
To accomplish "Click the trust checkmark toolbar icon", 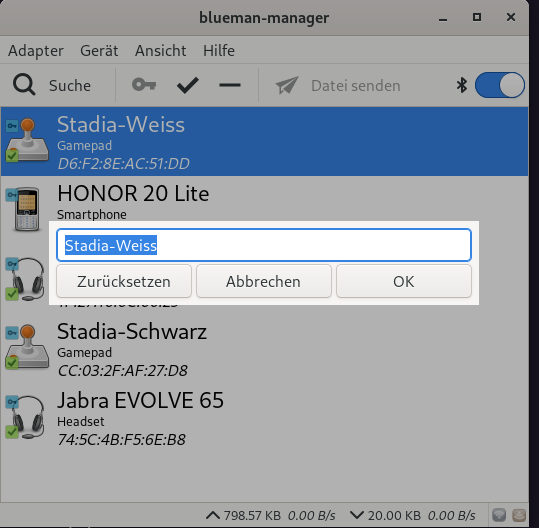I will point(187,85).
